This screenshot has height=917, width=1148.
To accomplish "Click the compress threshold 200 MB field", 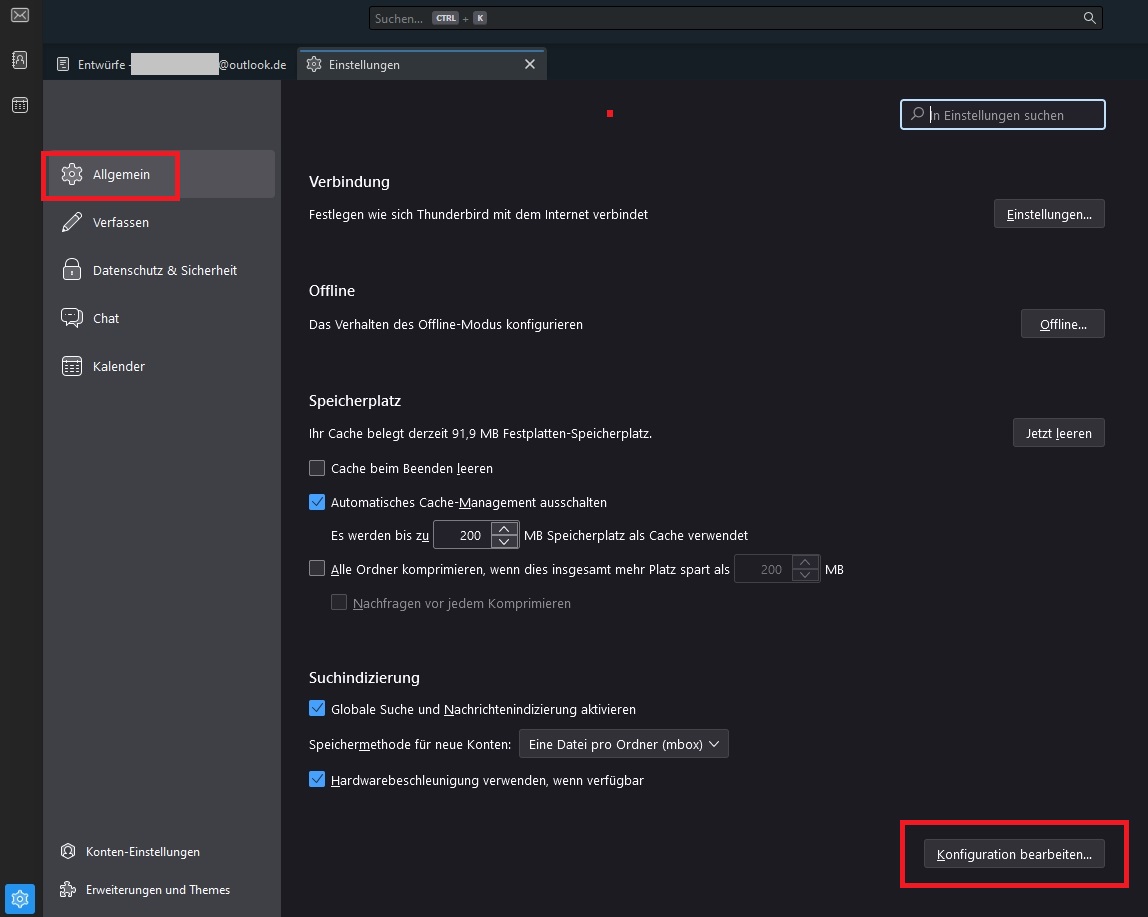I will 764,569.
